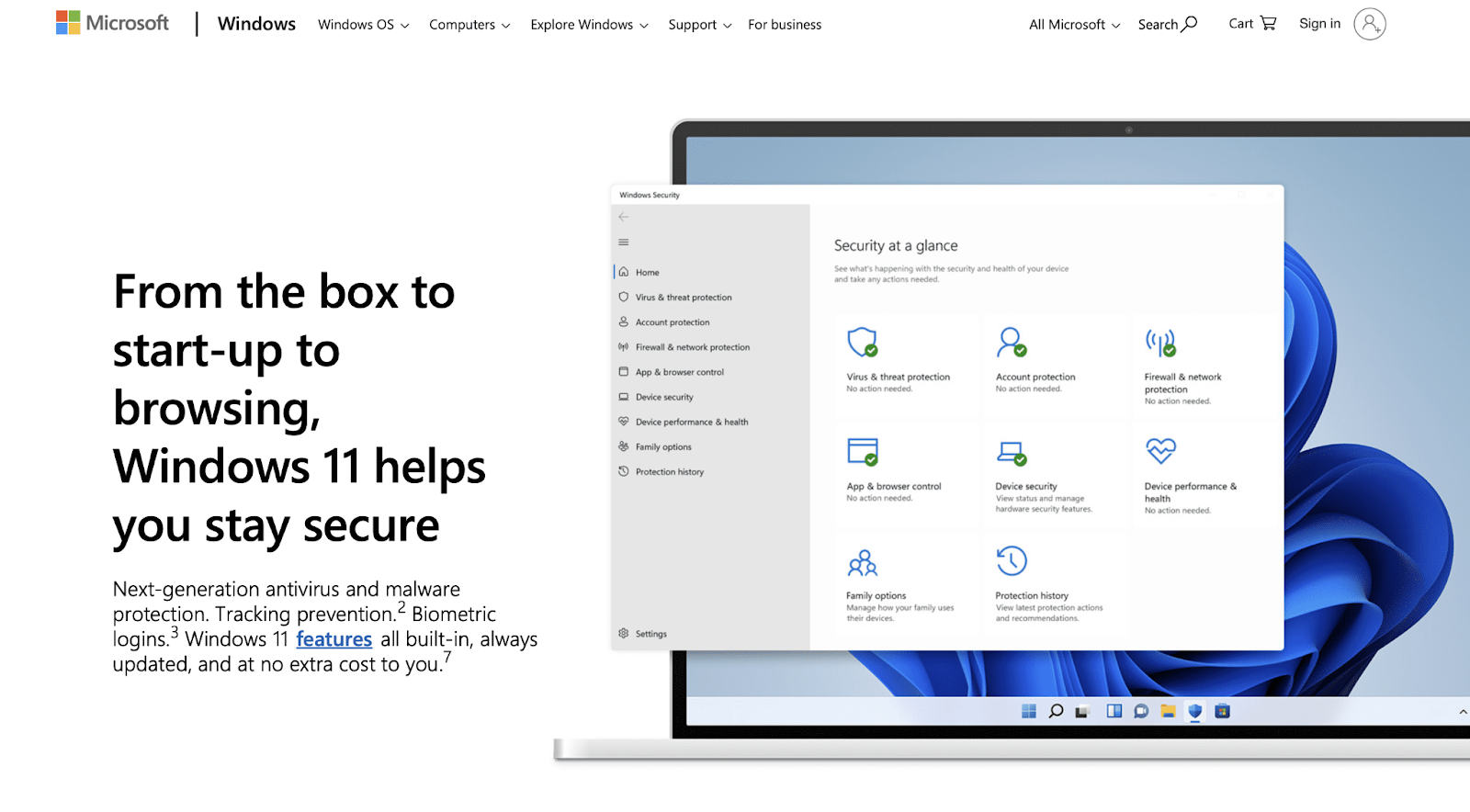Open Windows Security shield on taskbar

coord(1194,711)
